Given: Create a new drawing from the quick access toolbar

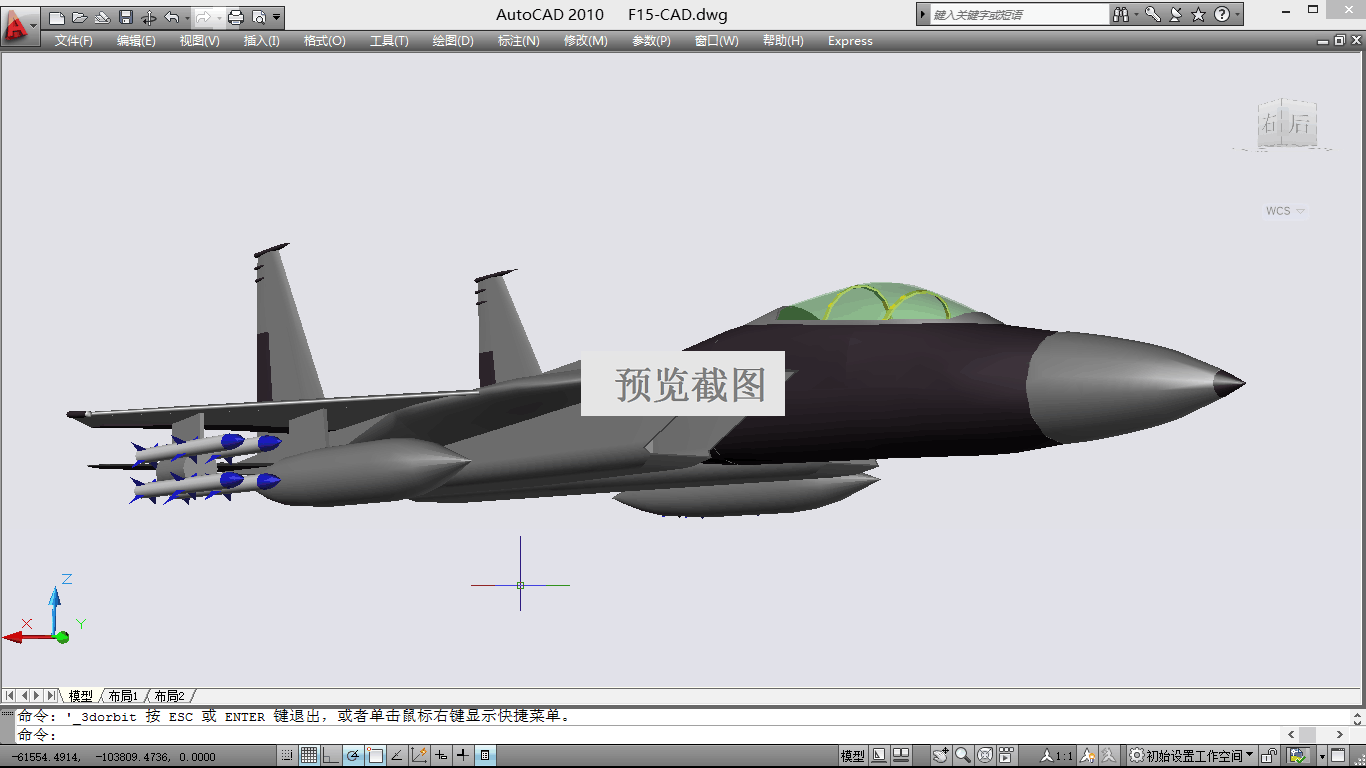Looking at the screenshot, I should pos(57,17).
